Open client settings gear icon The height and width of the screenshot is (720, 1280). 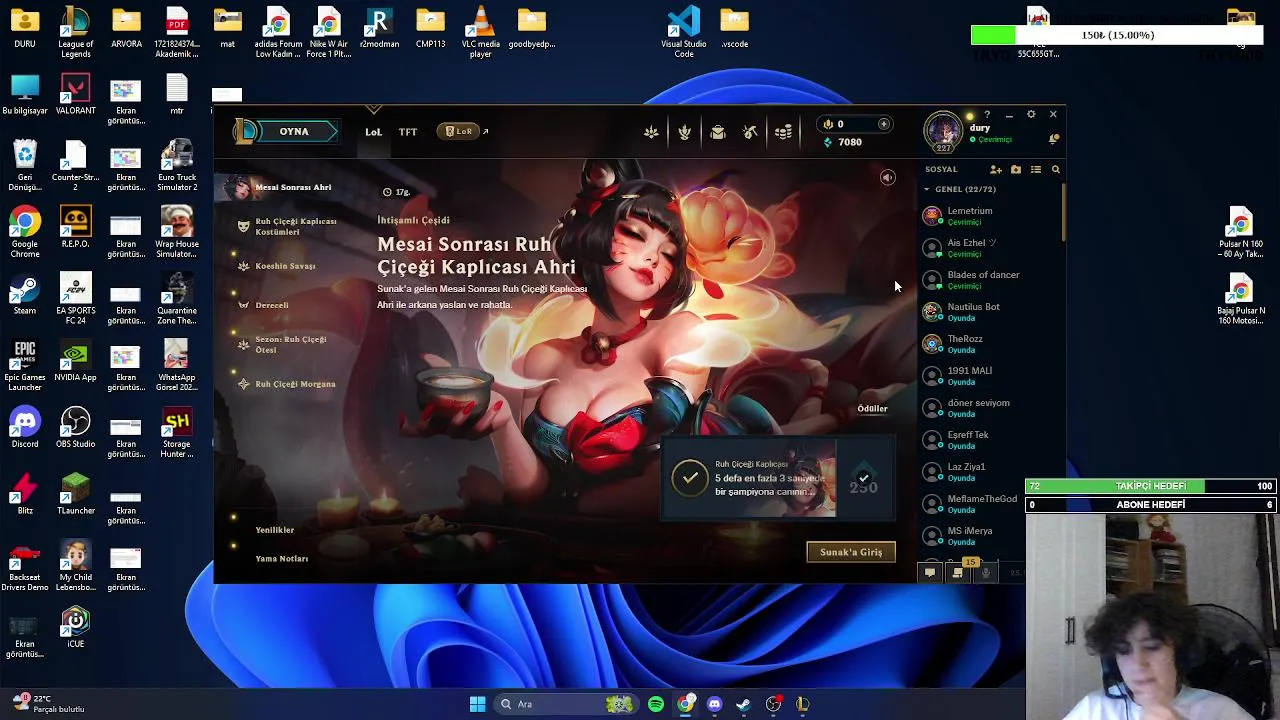coord(1031,115)
